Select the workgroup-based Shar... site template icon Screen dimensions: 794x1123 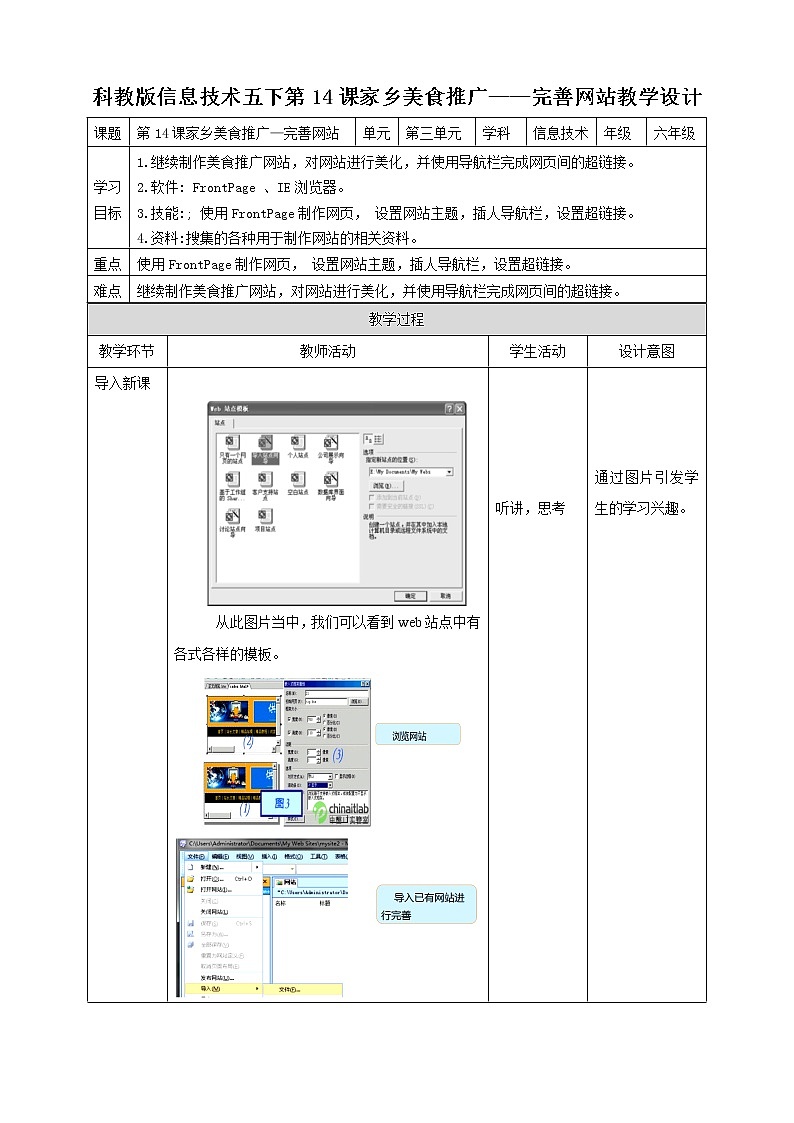(232, 486)
